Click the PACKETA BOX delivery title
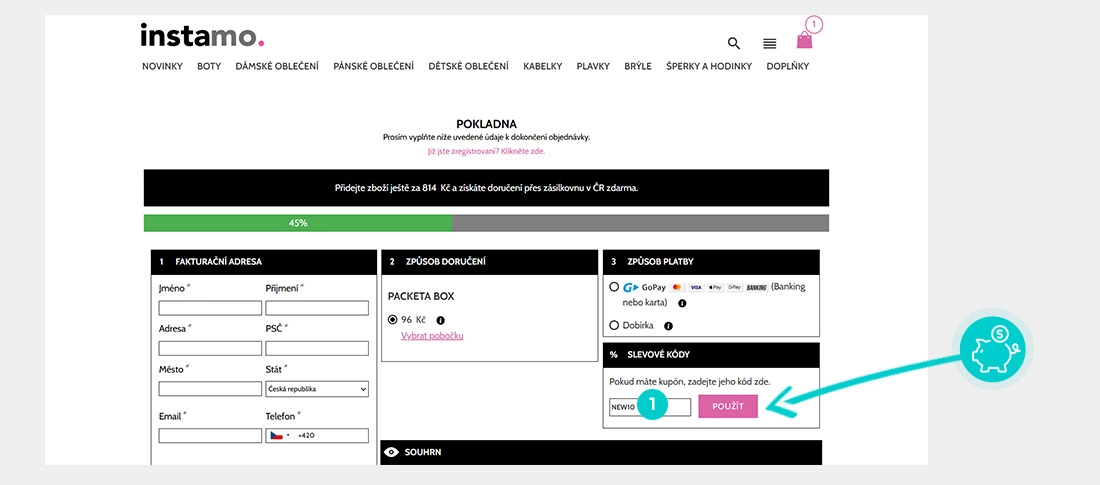Screen dimensions: 1100x485 pyautogui.click(x=421, y=296)
